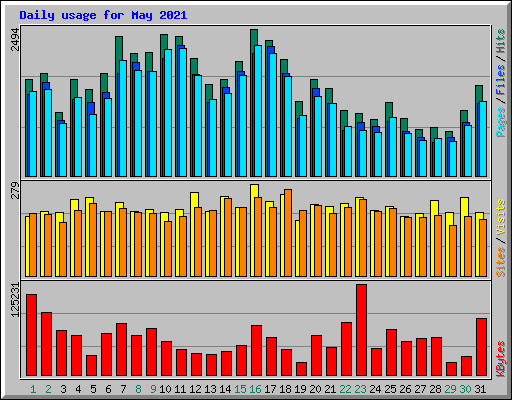The height and width of the screenshot is (400, 512).
Task: Click the cyan Pages bar for day 3
Action: pos(63,150)
